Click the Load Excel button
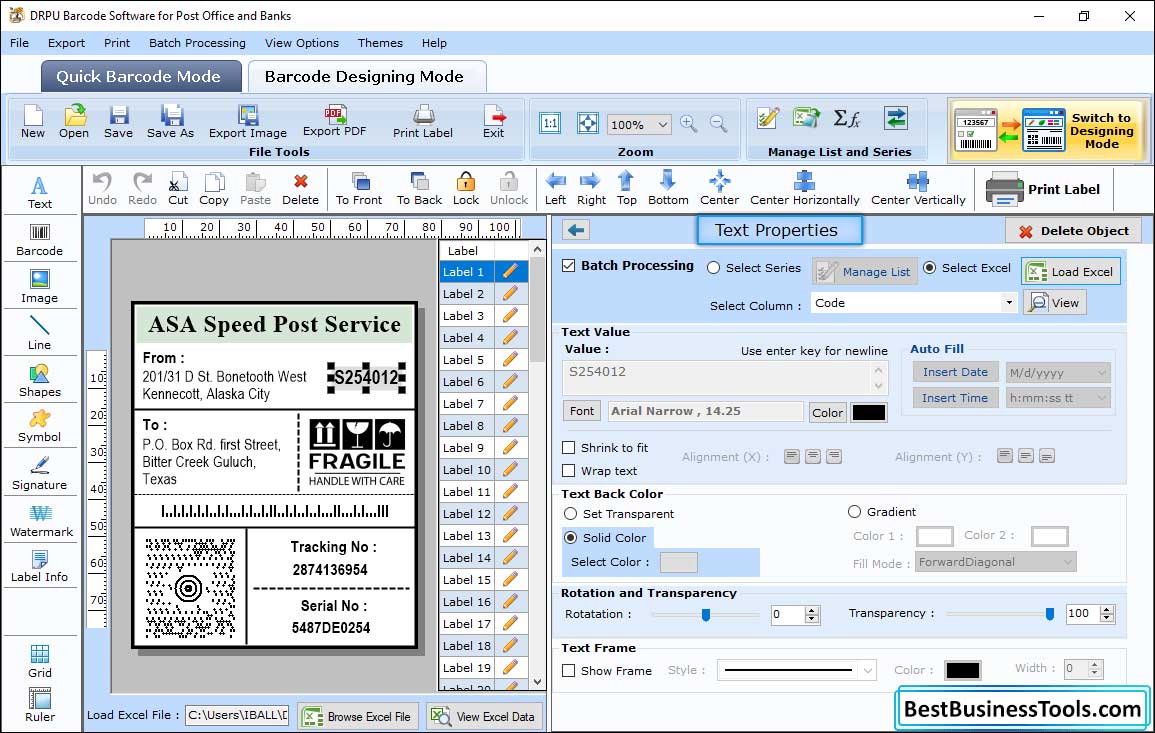This screenshot has width=1155, height=733. click(1071, 271)
